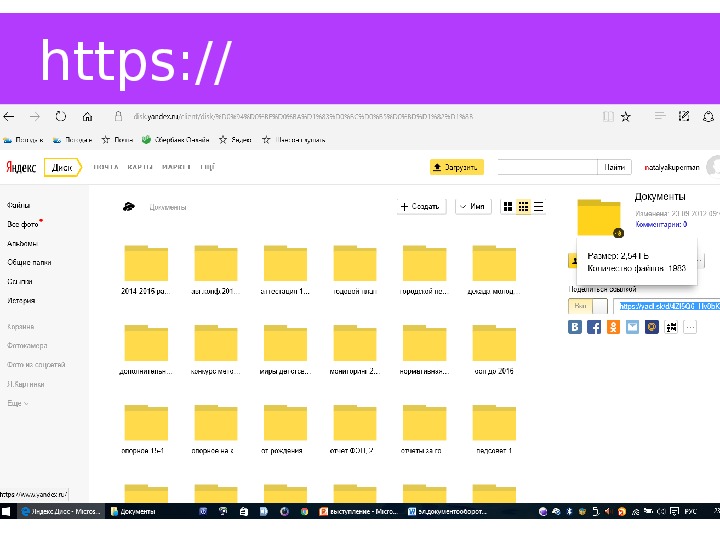Open the Карты service tab
Screen dimensions: 720x540
(140, 167)
